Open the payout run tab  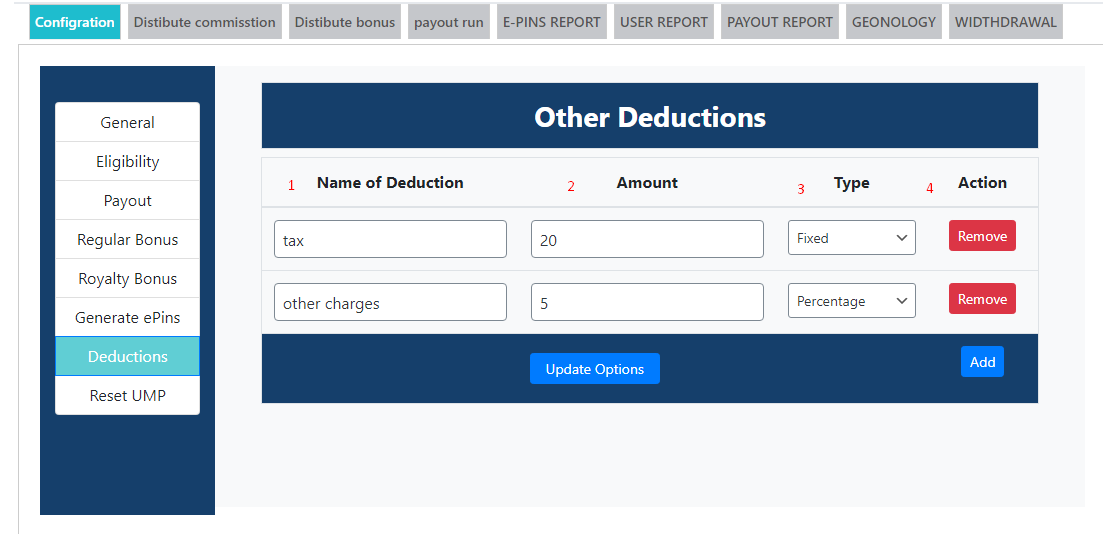point(449,22)
